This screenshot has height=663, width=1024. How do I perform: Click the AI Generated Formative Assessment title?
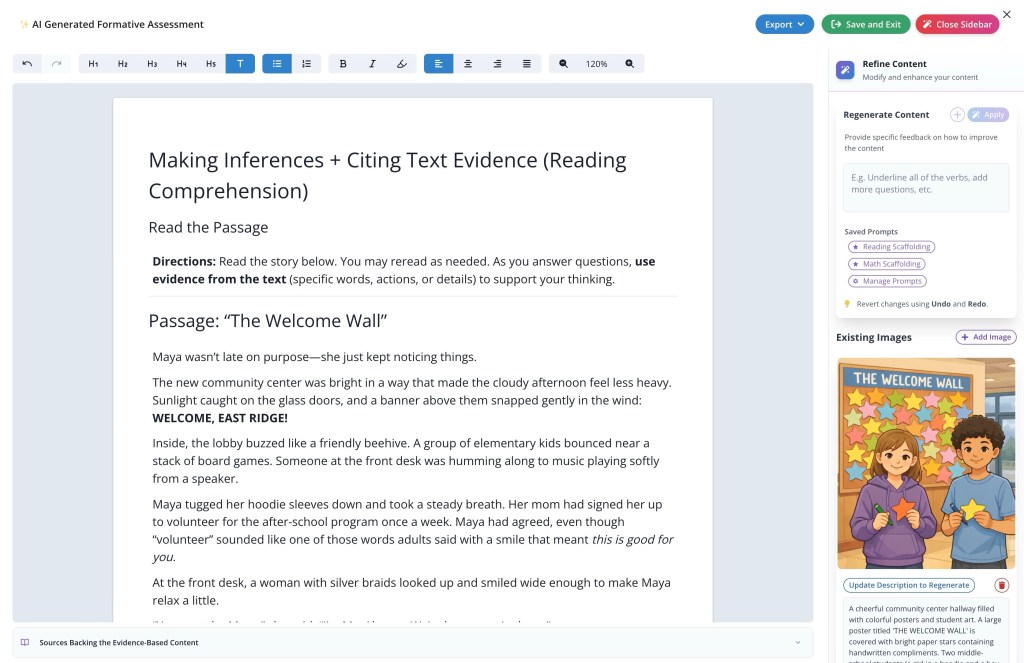(118, 24)
